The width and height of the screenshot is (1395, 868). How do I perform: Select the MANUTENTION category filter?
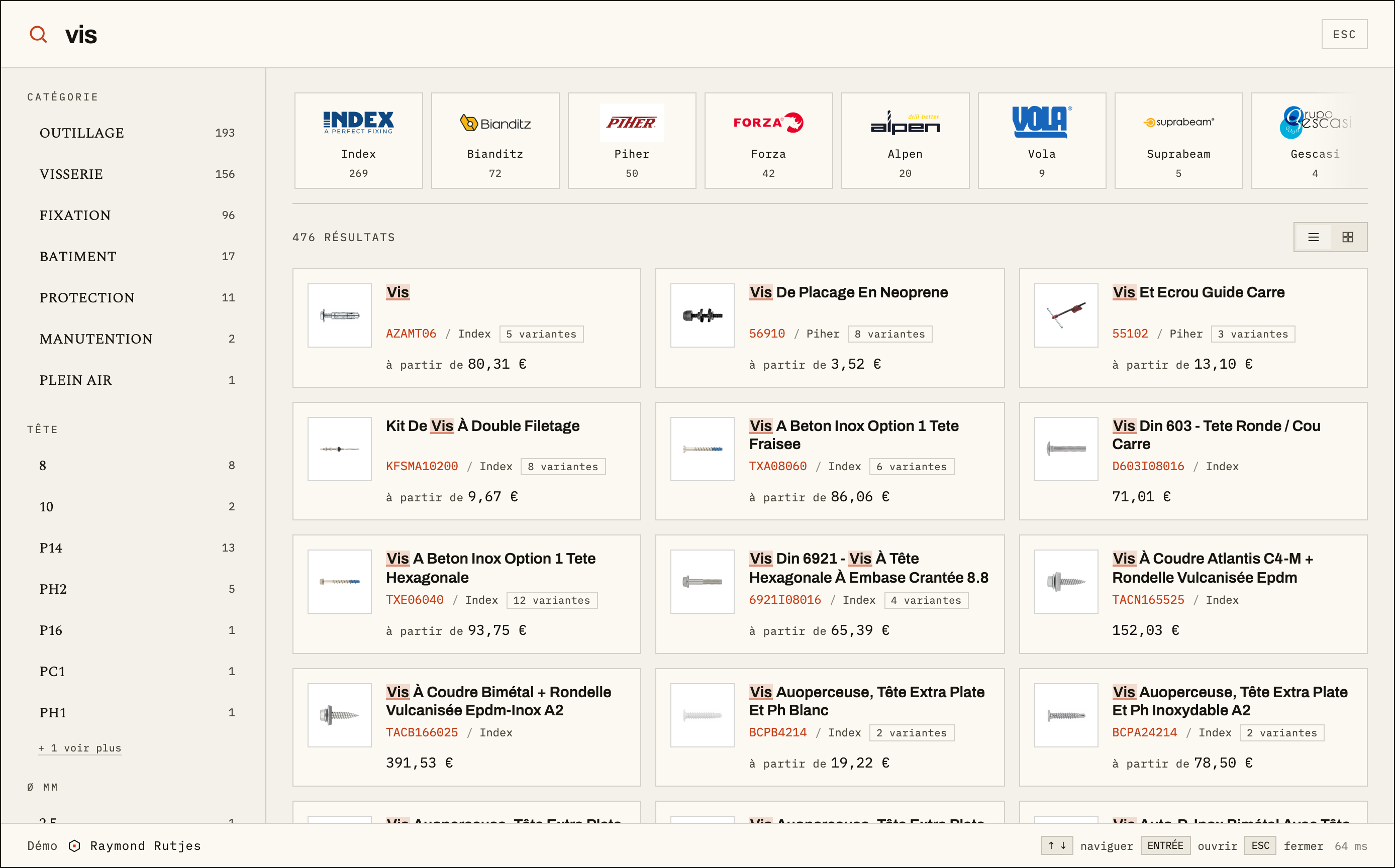(x=137, y=339)
